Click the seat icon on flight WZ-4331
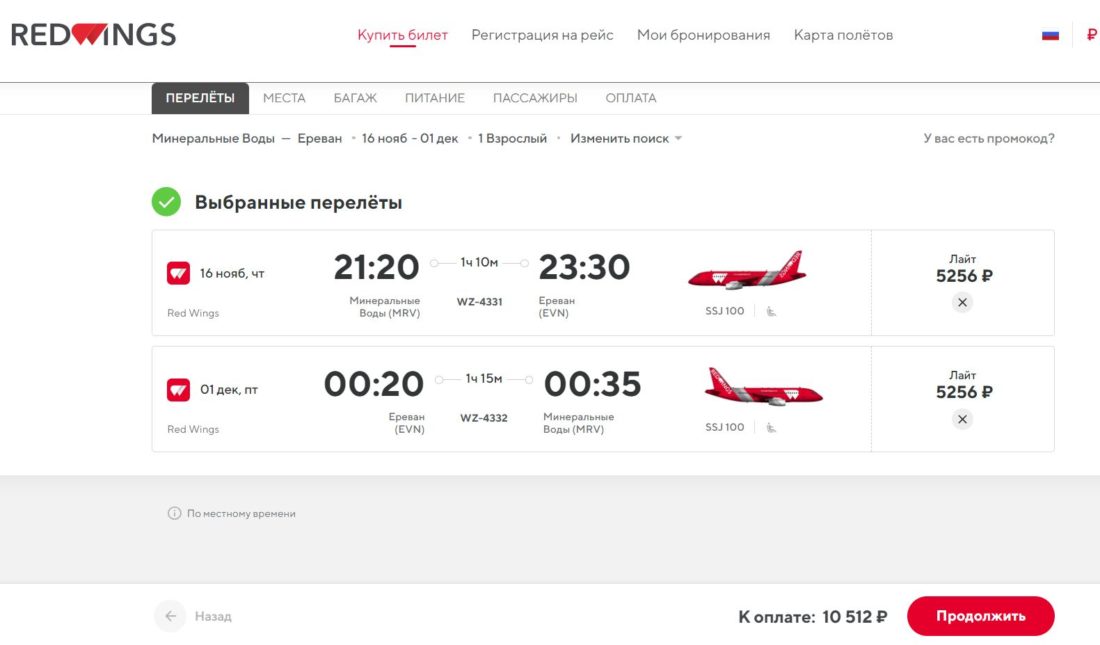The width and height of the screenshot is (1100, 645). coord(771,312)
